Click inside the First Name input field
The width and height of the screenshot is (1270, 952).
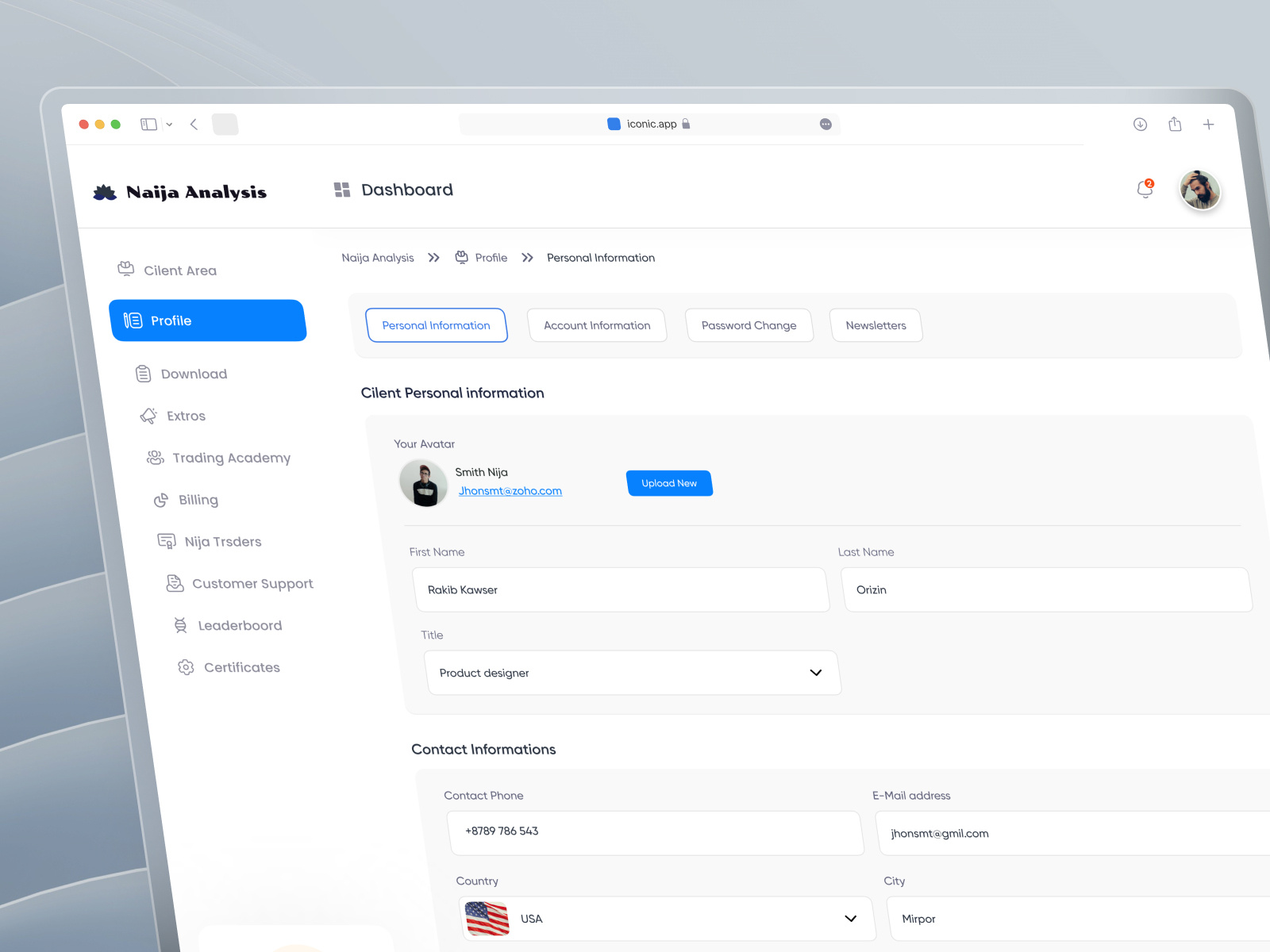619,589
